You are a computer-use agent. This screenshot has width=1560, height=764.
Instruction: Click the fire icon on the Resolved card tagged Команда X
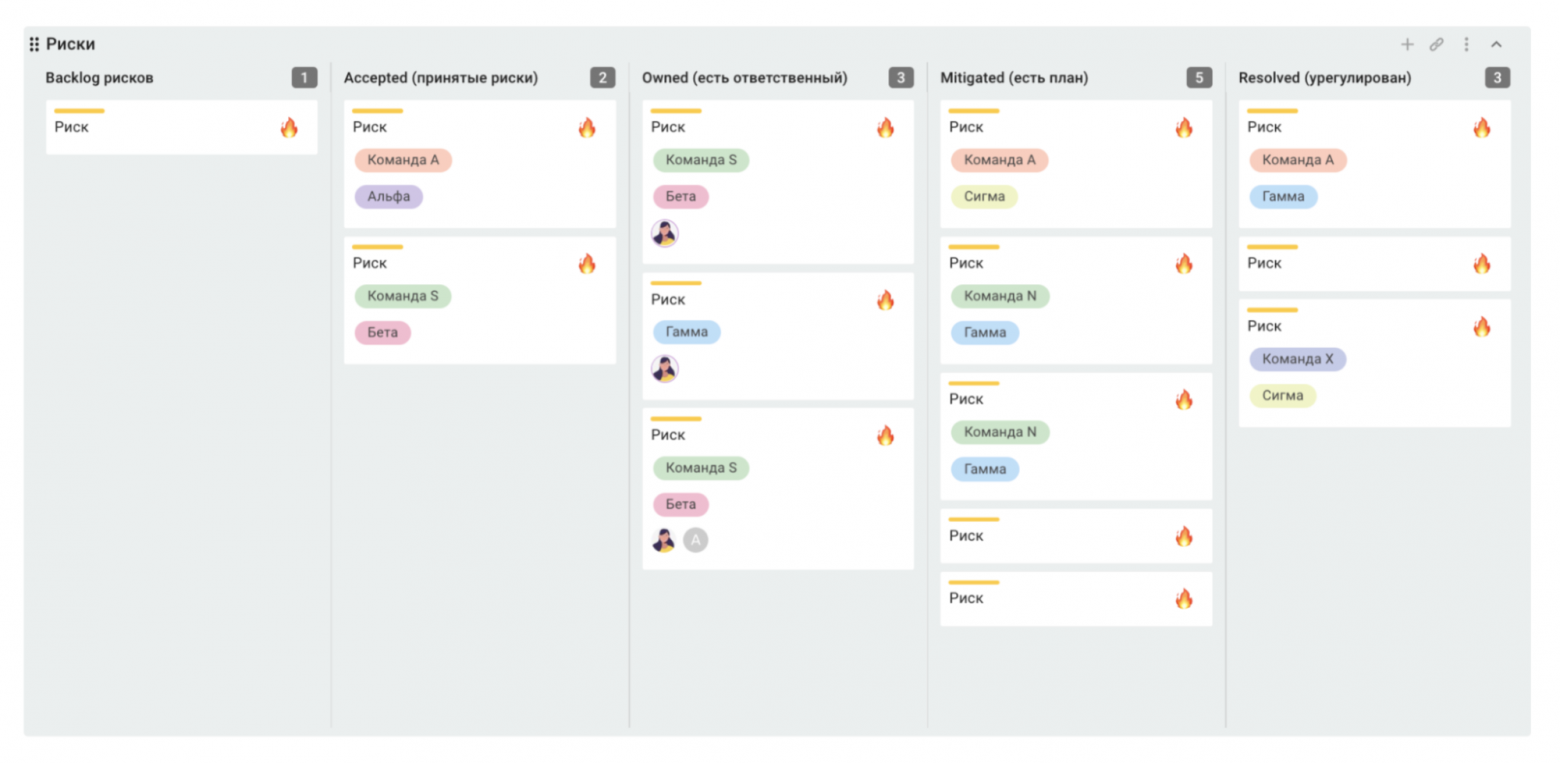(1482, 326)
